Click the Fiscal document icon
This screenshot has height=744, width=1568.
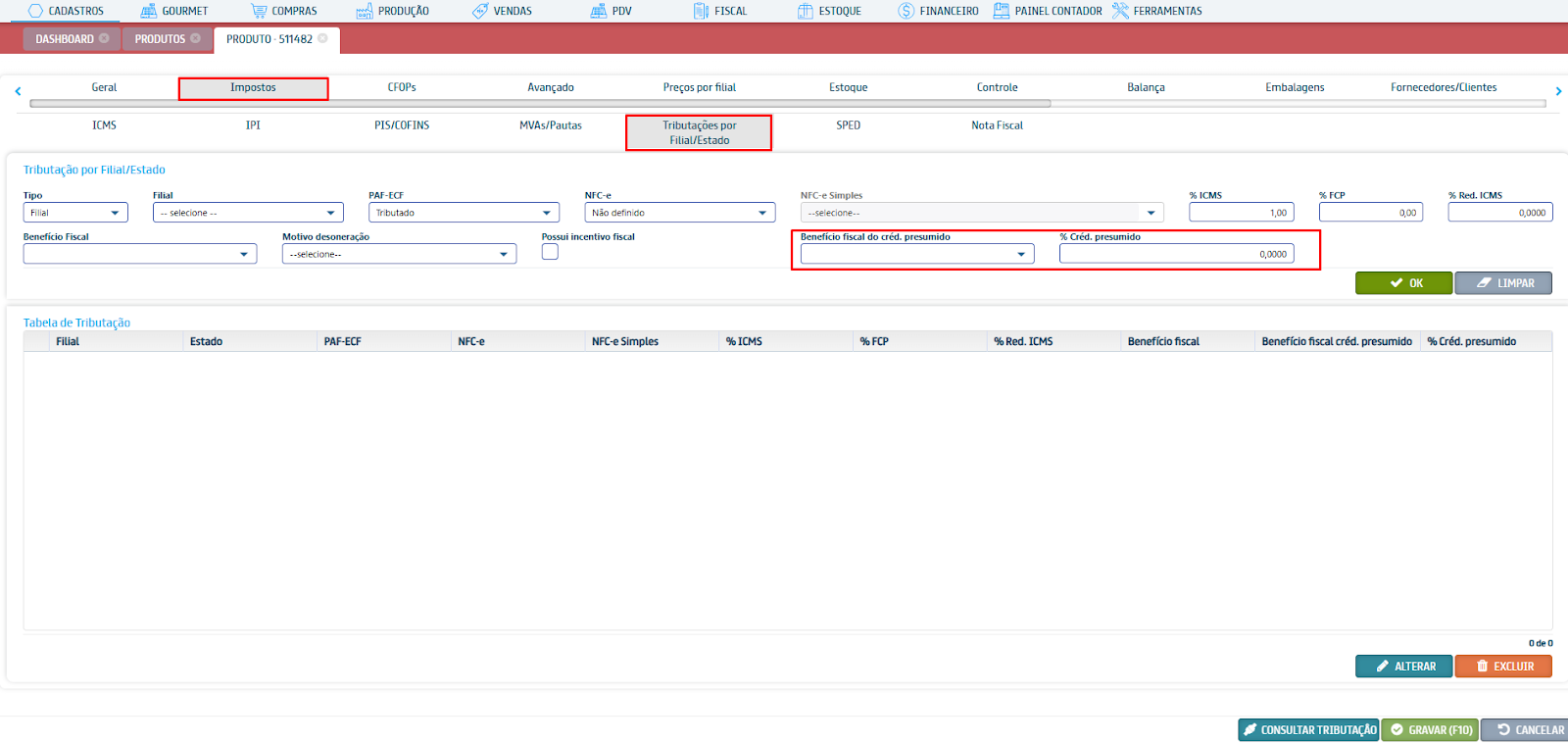[x=701, y=11]
